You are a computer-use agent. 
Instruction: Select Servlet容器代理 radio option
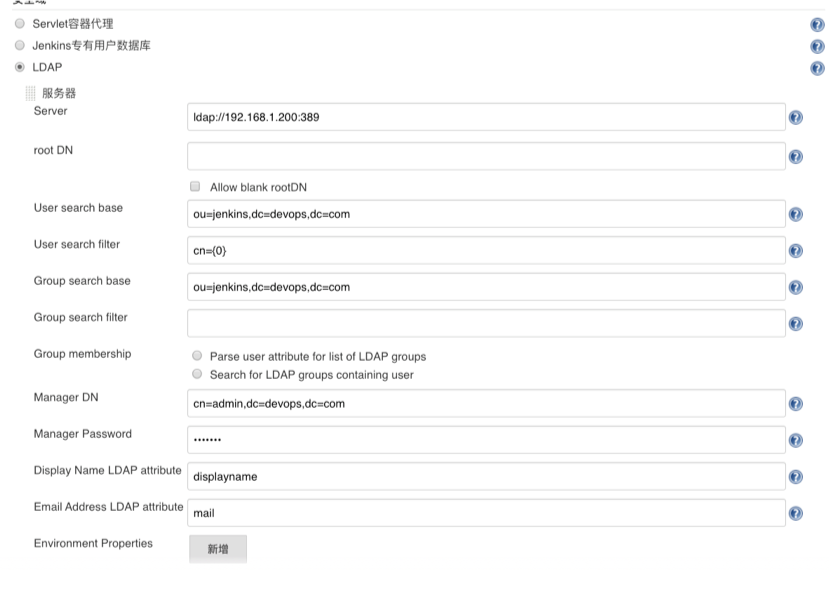pyautogui.click(x=20, y=24)
